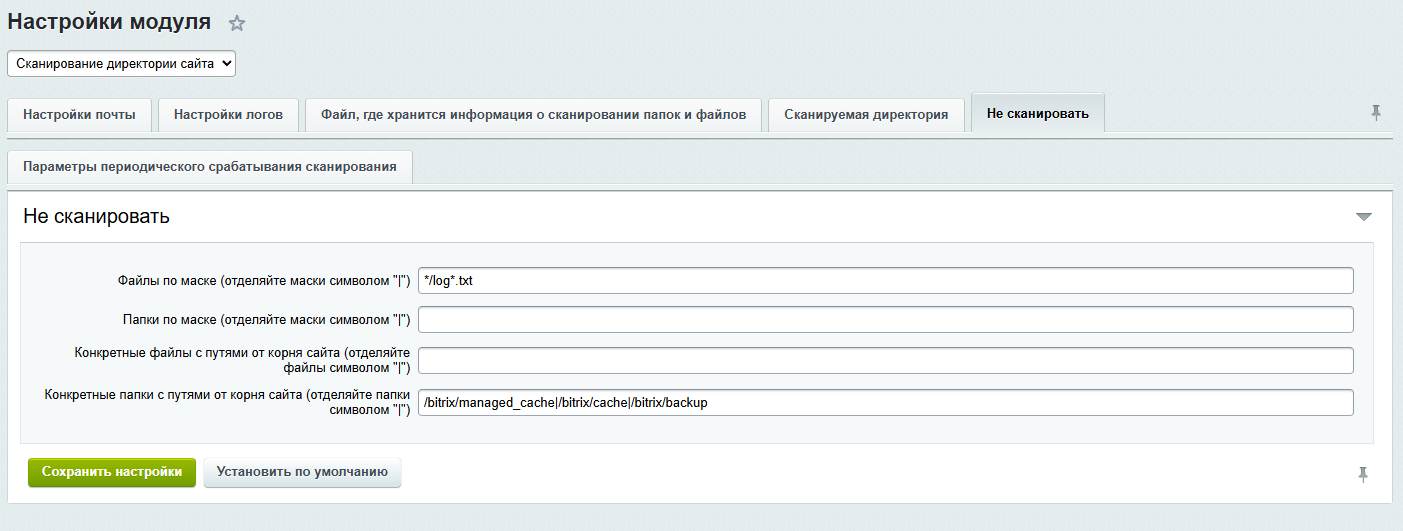Click the empty specific files path field
The width and height of the screenshot is (1403, 531).
click(x=885, y=361)
